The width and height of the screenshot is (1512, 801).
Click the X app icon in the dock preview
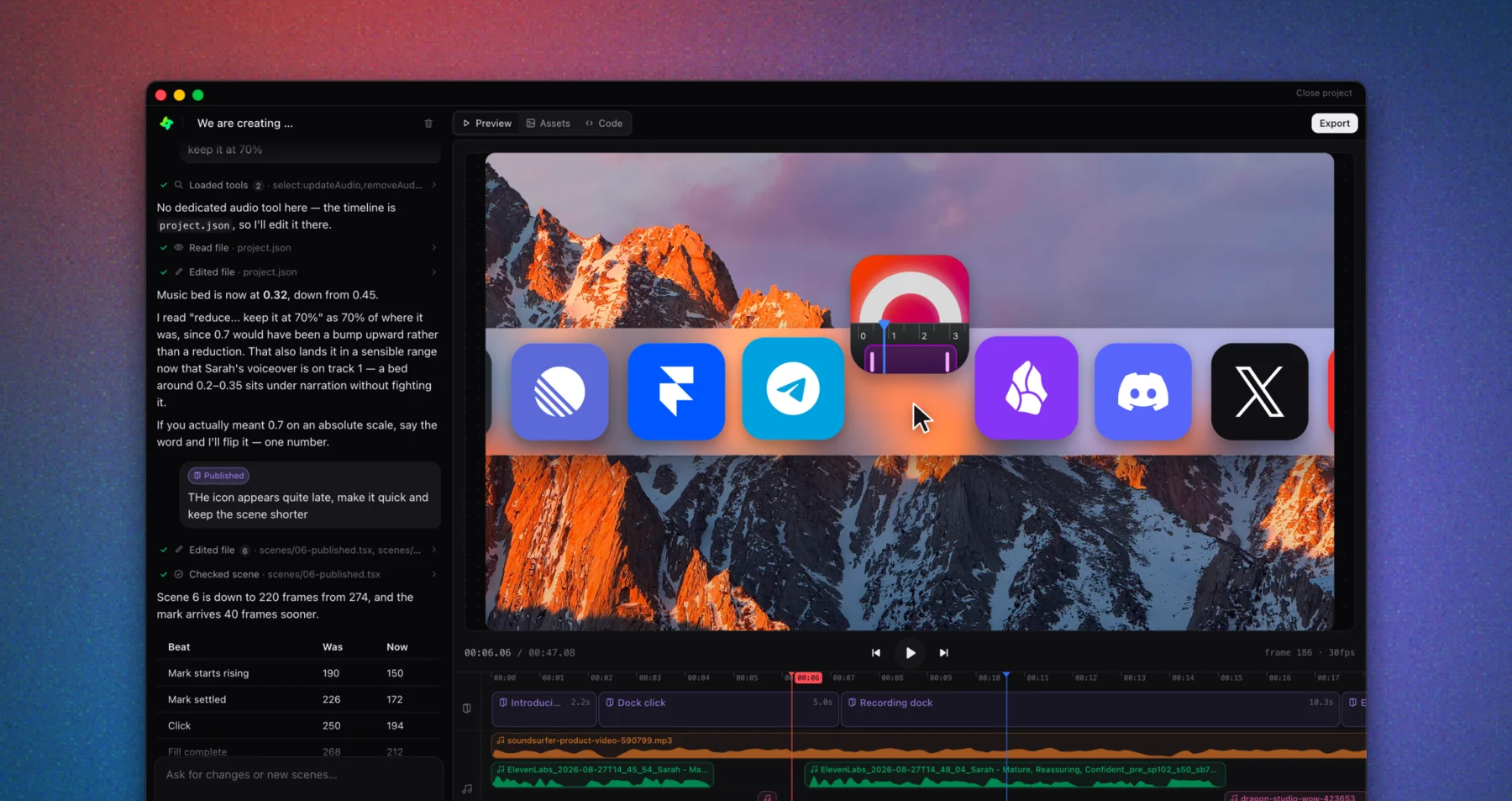click(x=1260, y=392)
